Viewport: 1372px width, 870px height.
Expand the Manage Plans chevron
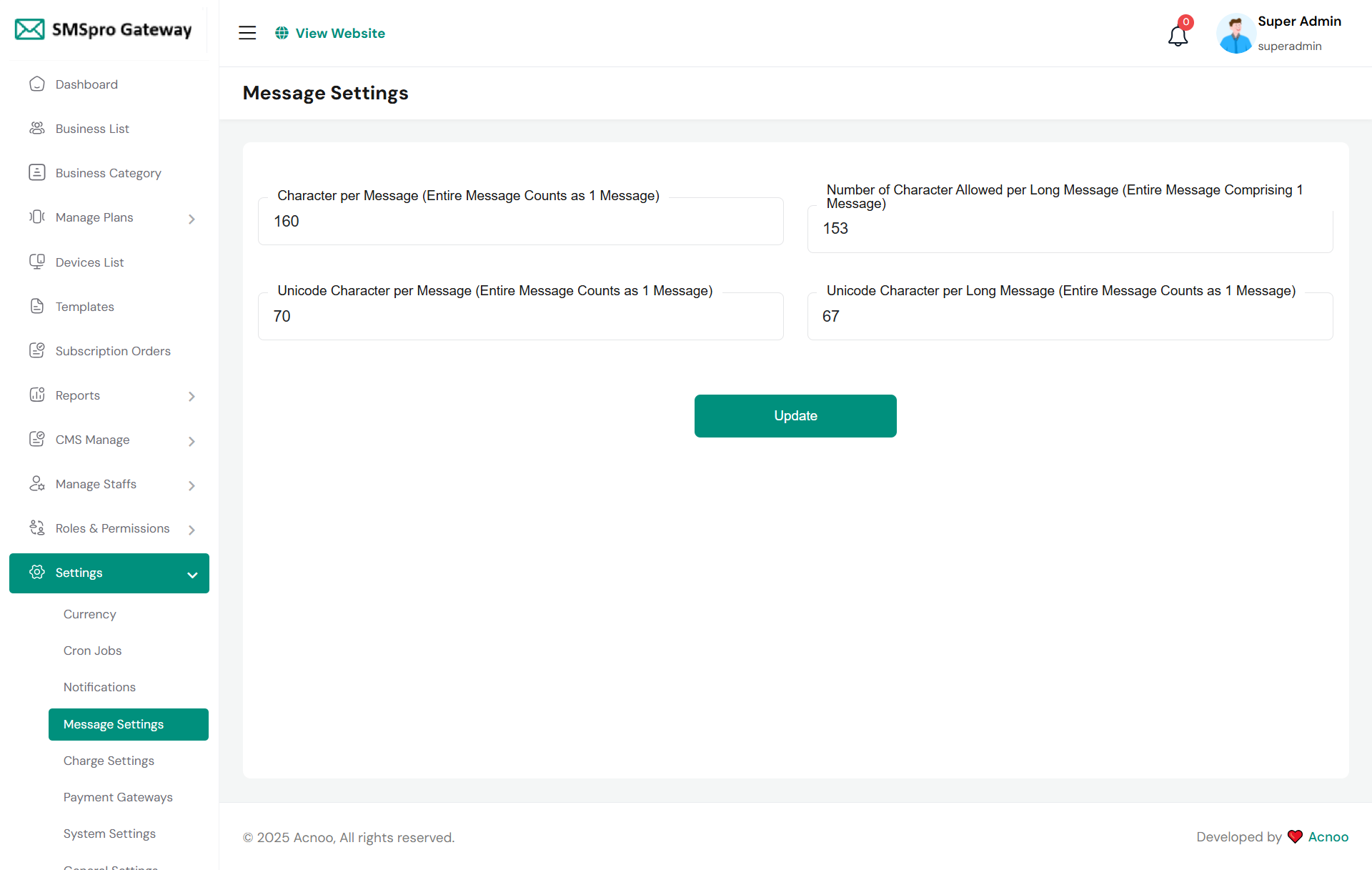(192, 219)
